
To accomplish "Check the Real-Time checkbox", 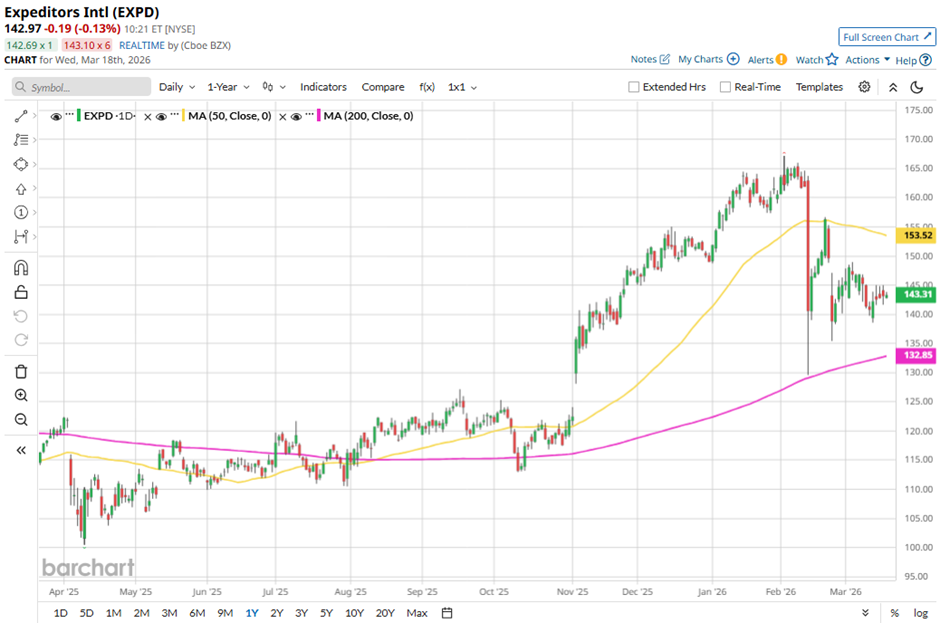I will point(726,87).
